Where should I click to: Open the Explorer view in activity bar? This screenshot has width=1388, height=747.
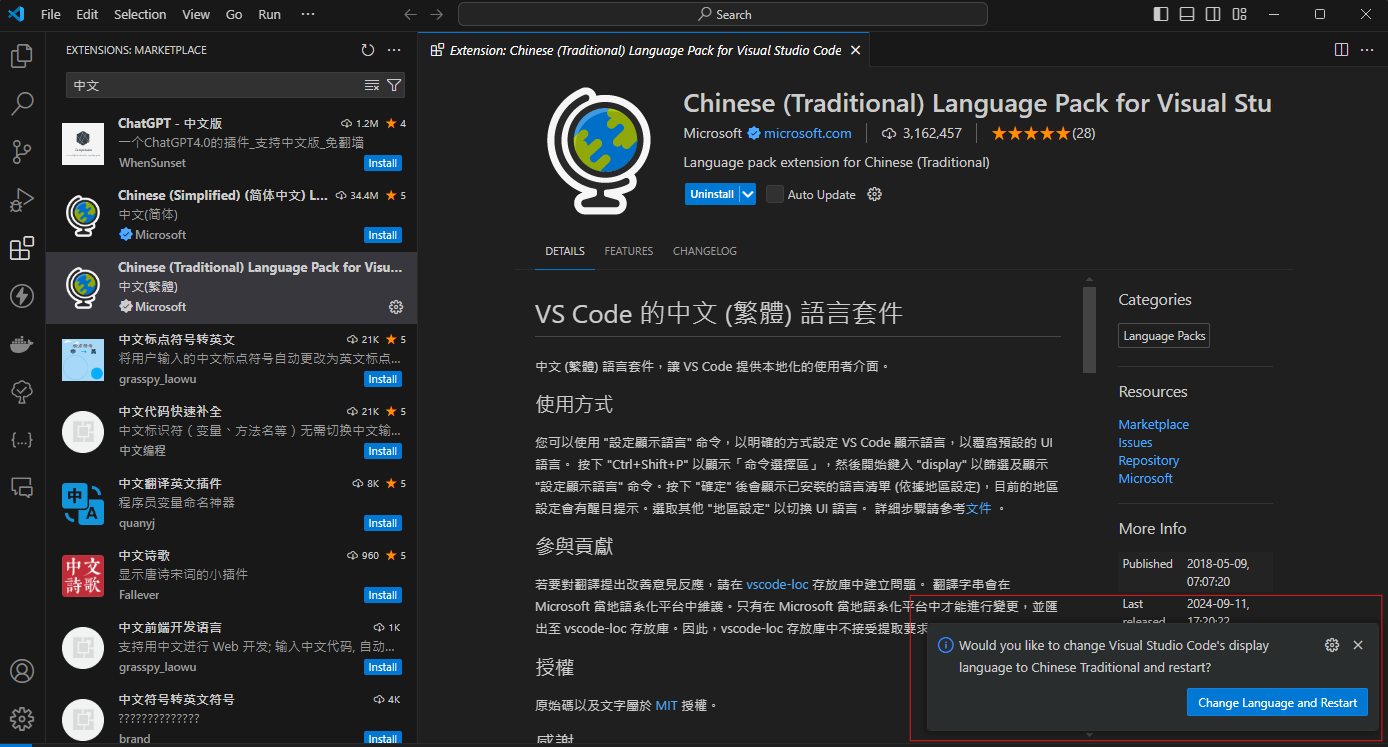(22, 55)
